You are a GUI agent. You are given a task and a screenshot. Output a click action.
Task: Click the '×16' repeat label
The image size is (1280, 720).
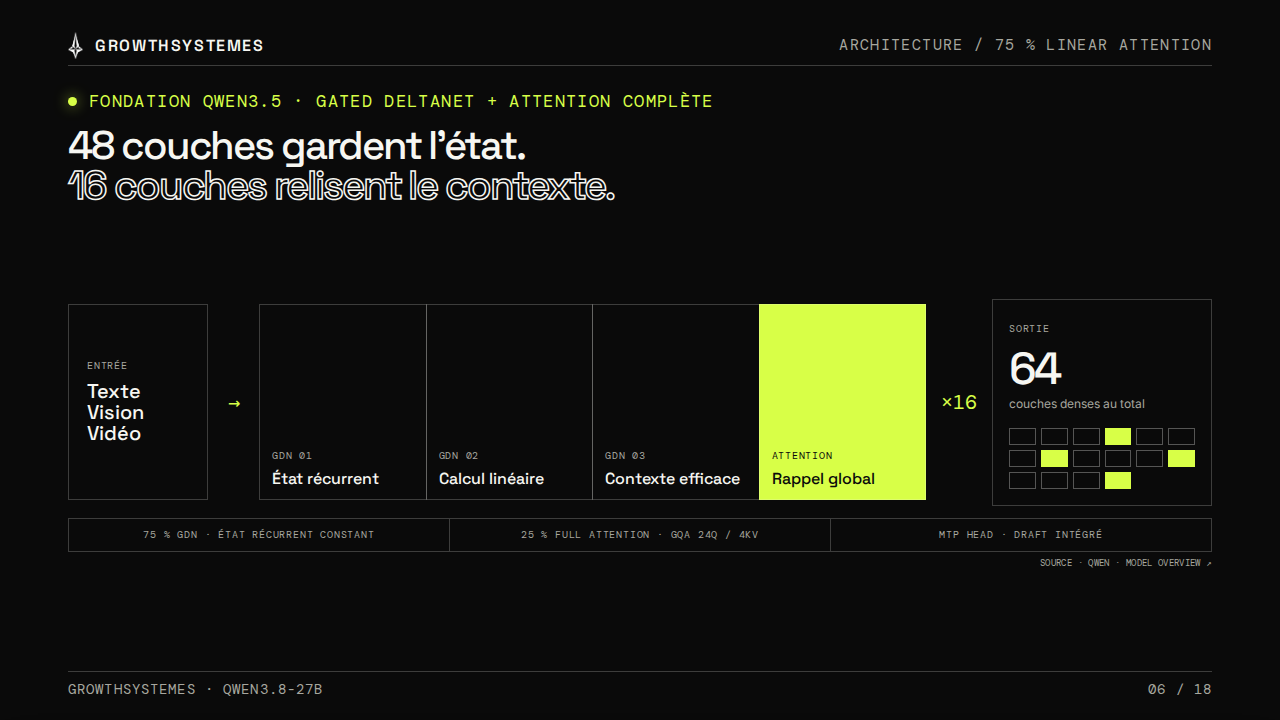[959, 402]
